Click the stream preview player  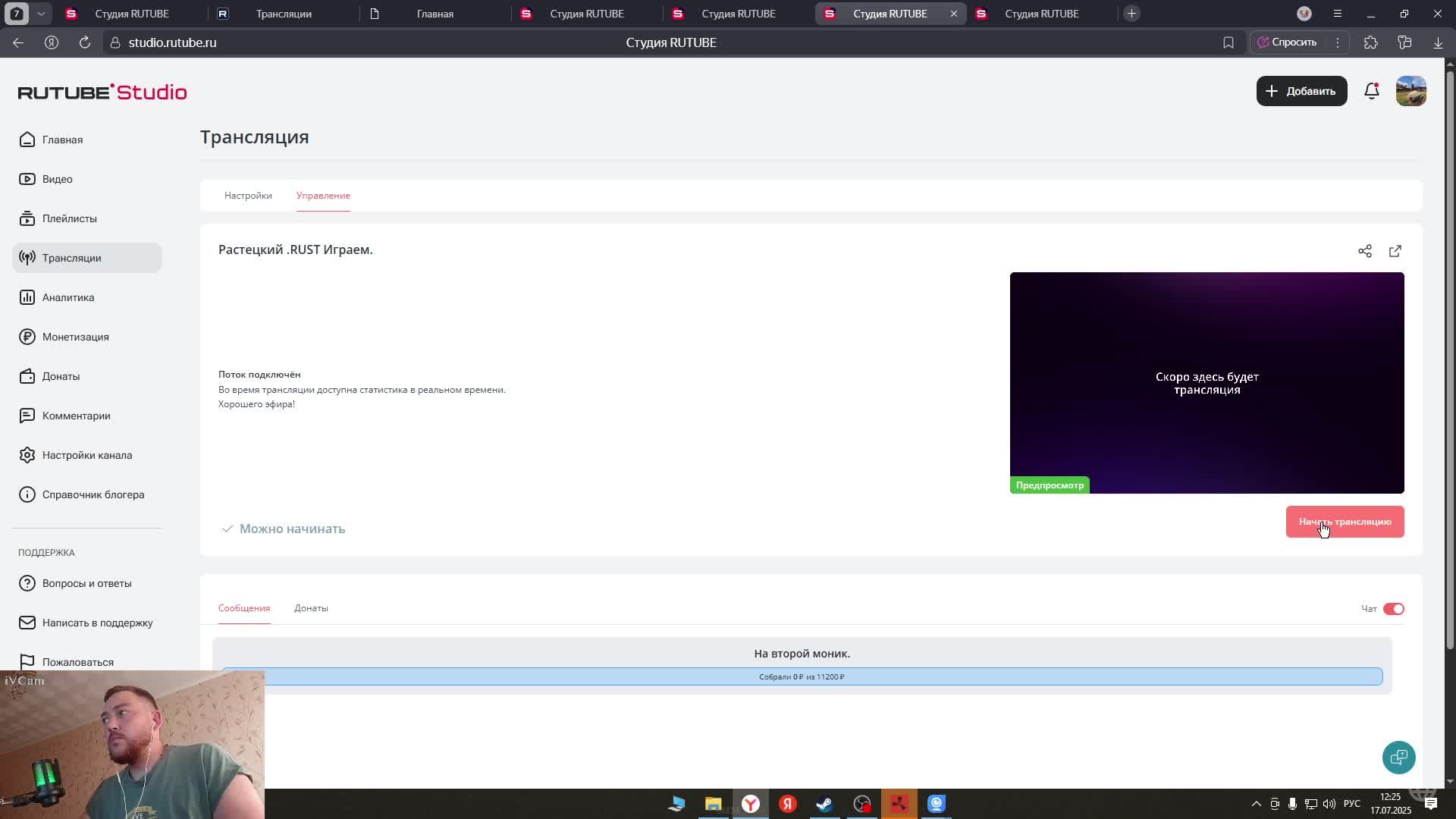tap(1207, 383)
